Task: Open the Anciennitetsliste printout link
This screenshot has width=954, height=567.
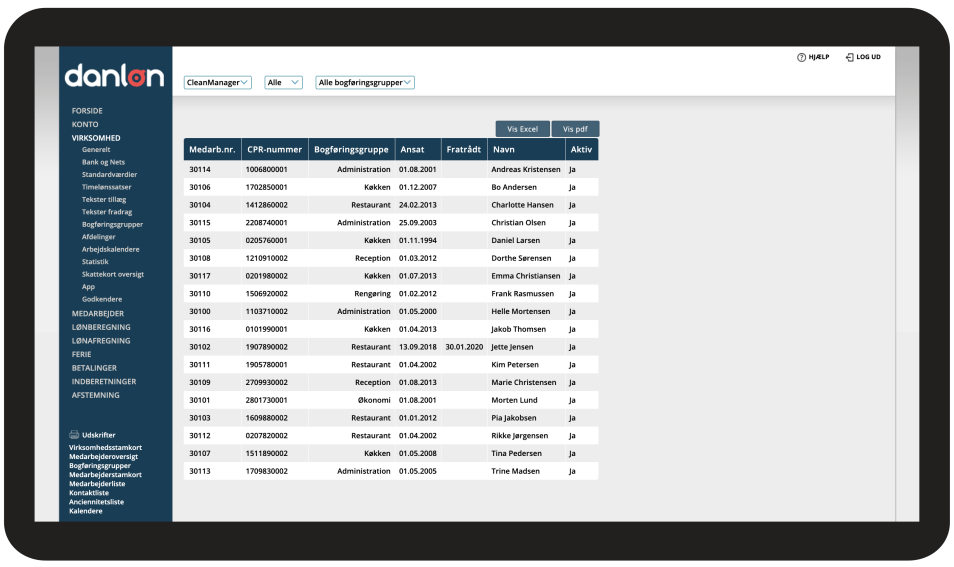Action: [96, 502]
